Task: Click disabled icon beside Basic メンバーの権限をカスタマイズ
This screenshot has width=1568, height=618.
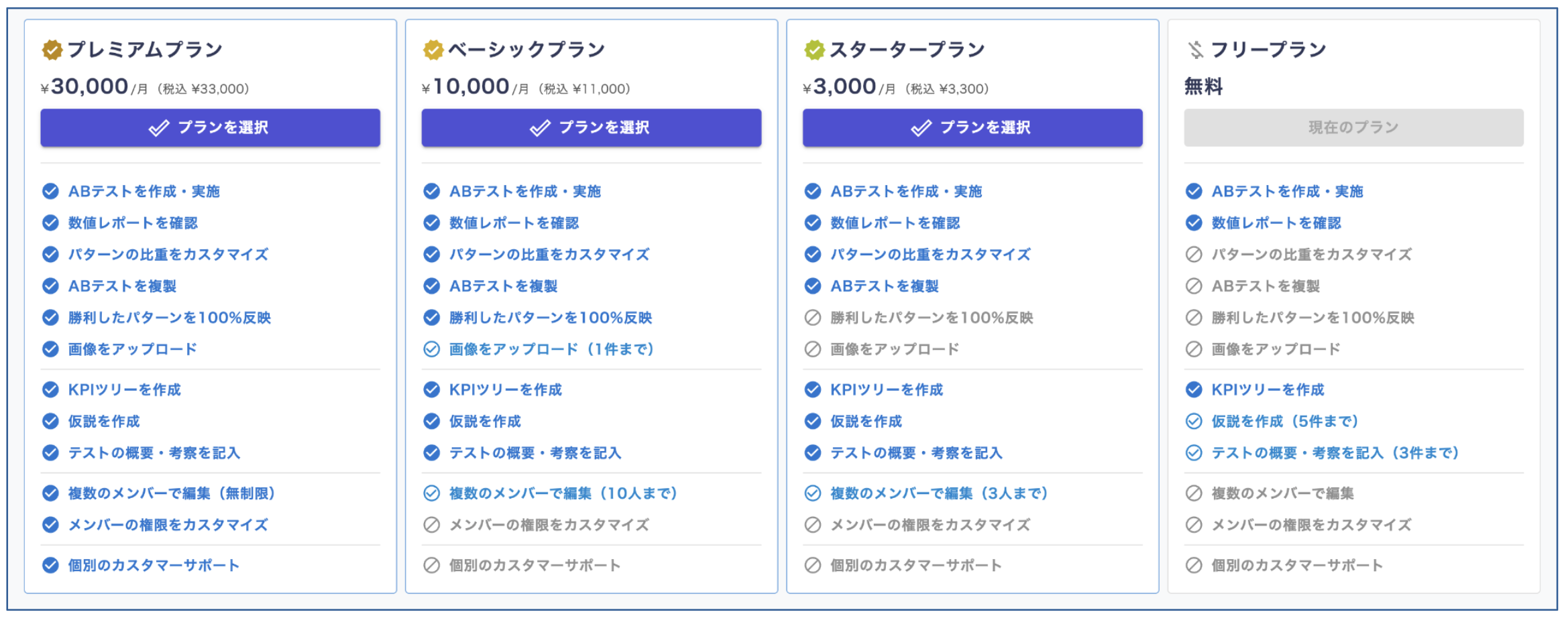Action: click(432, 525)
